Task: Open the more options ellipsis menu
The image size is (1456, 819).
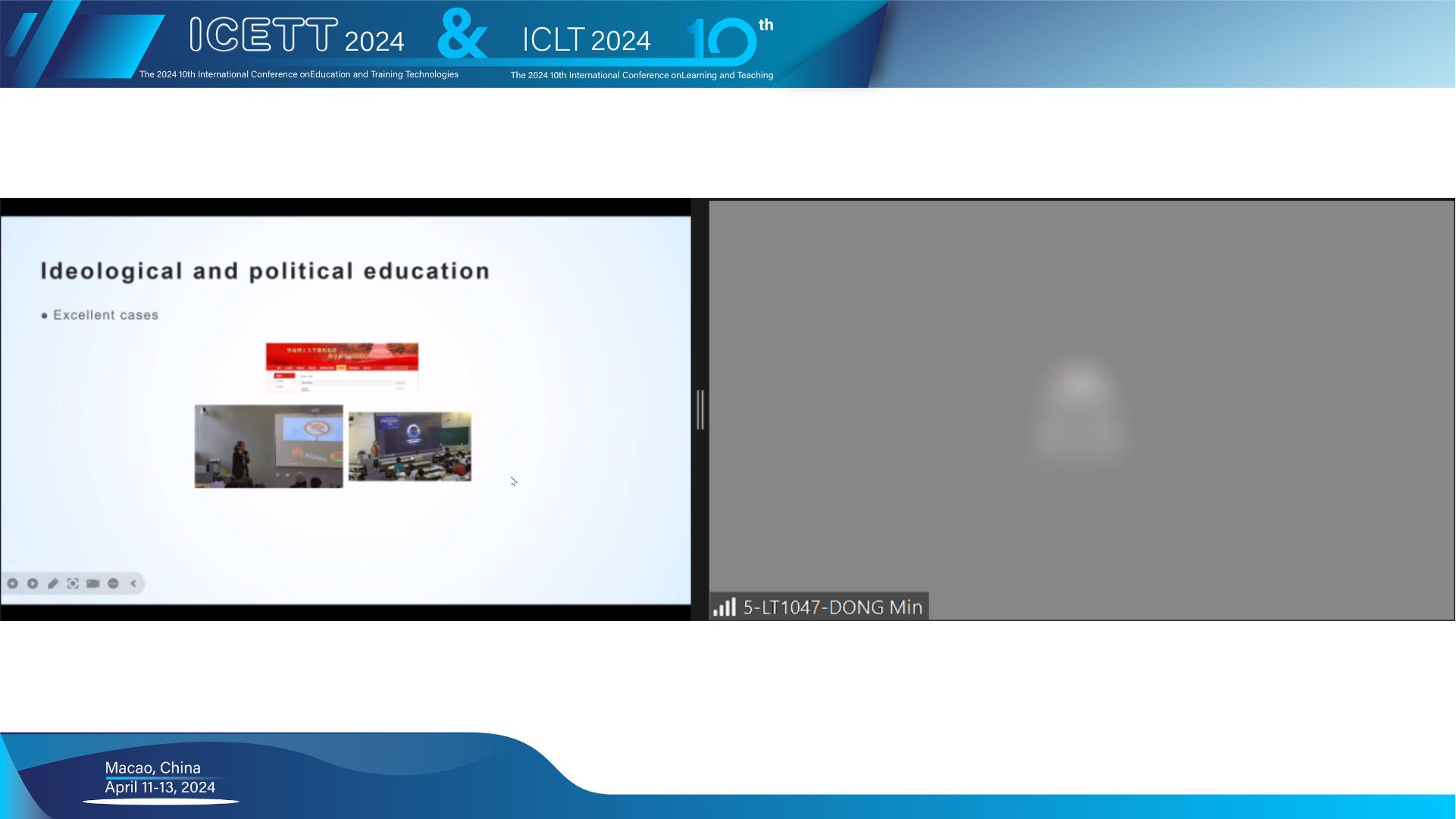Action: click(x=112, y=584)
